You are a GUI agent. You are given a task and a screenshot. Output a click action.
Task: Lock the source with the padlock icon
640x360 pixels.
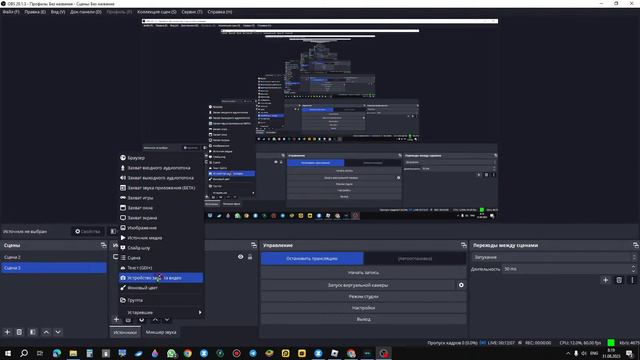click(x=250, y=257)
